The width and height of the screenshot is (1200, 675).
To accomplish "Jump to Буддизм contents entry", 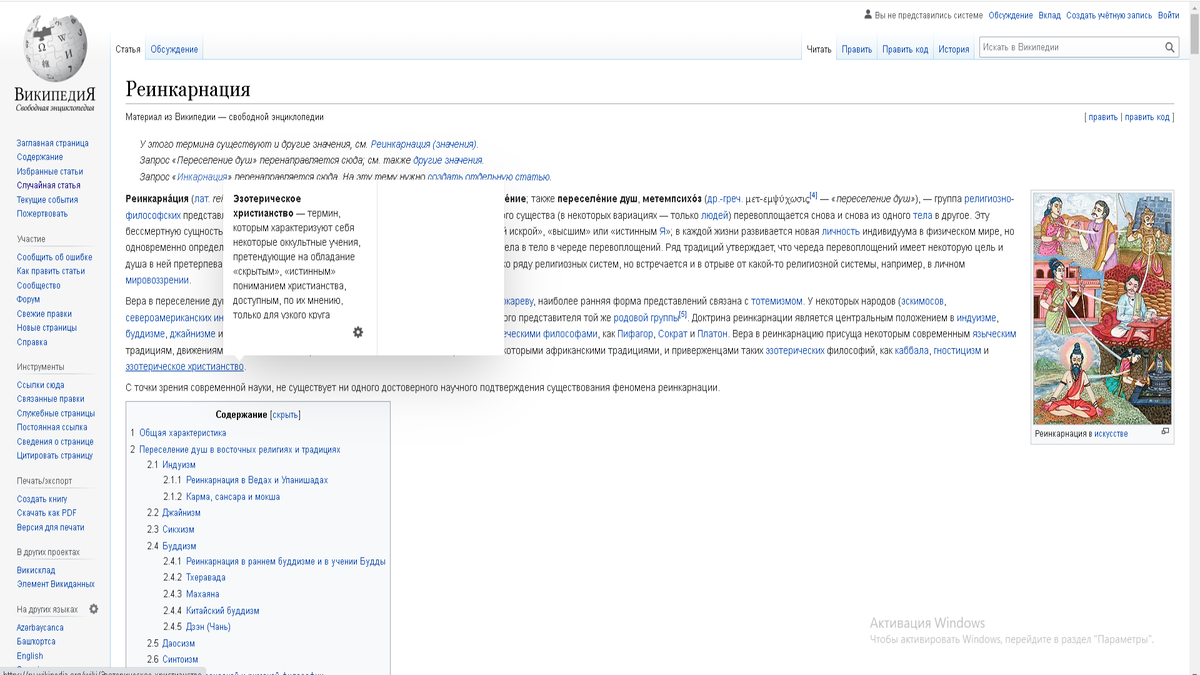I will (179, 546).
